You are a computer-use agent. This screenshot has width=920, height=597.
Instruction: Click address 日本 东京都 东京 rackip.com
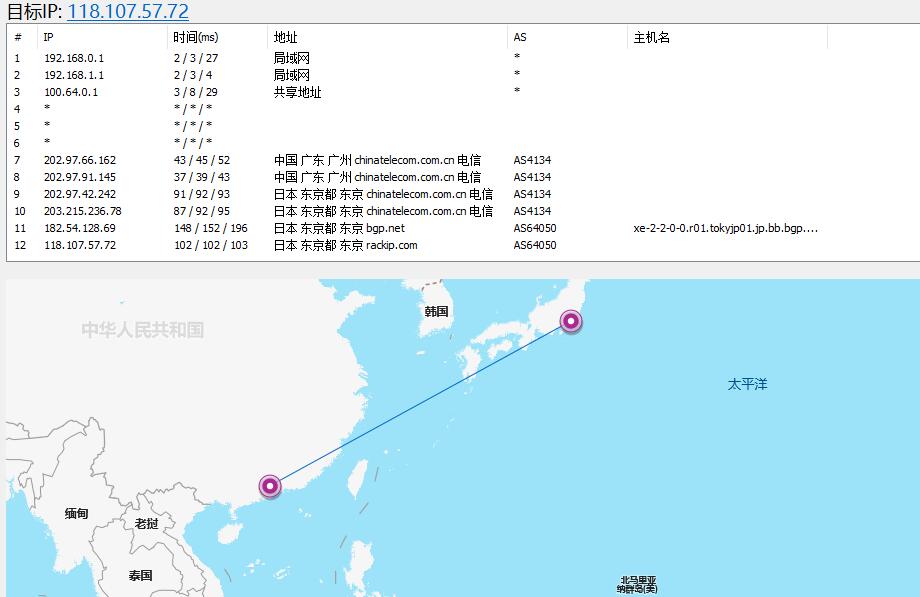346,245
